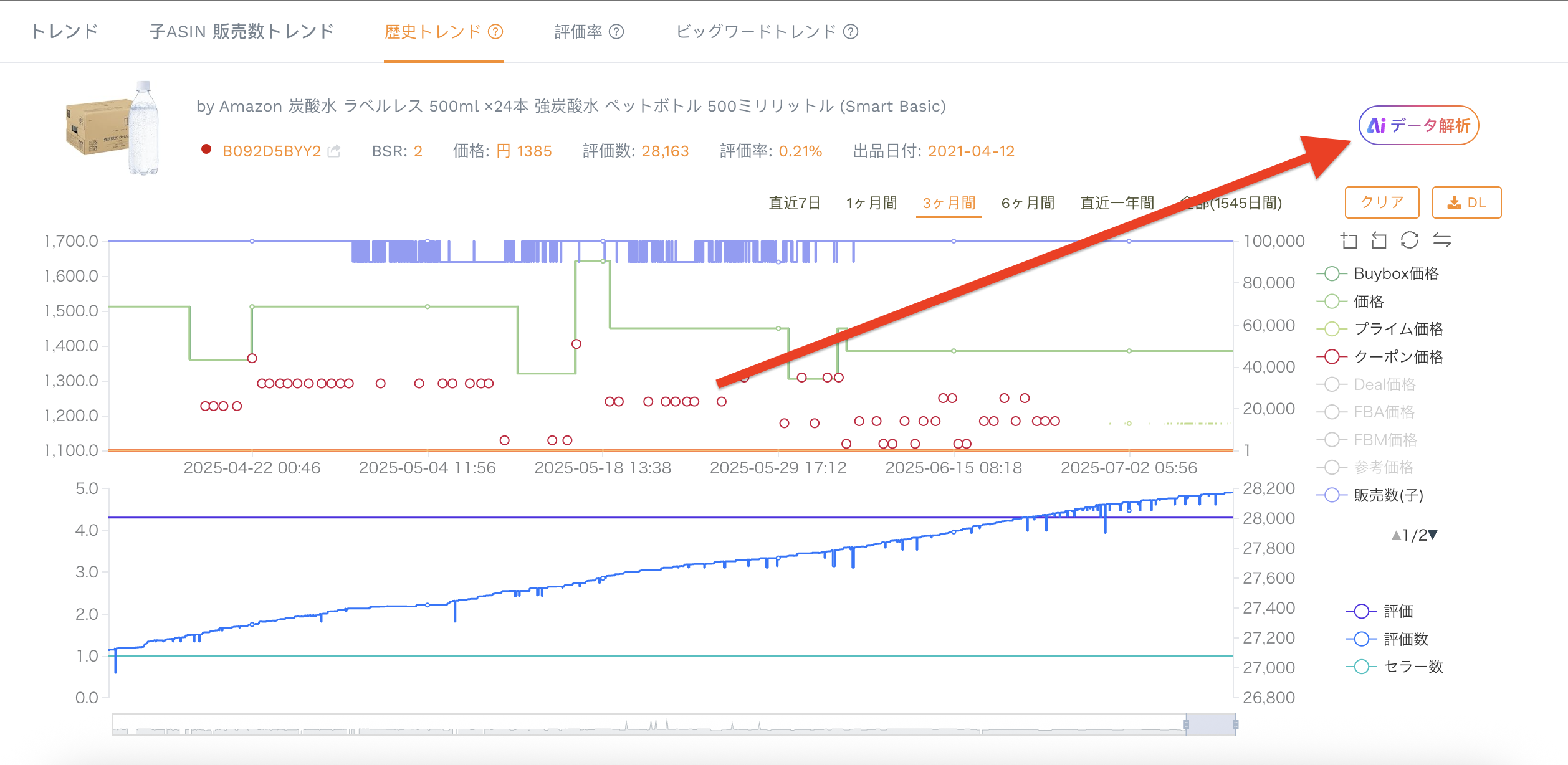Viewport: 1568px width, 765px height.
Task: Select the 直近一年間 time range
Action: (1117, 203)
